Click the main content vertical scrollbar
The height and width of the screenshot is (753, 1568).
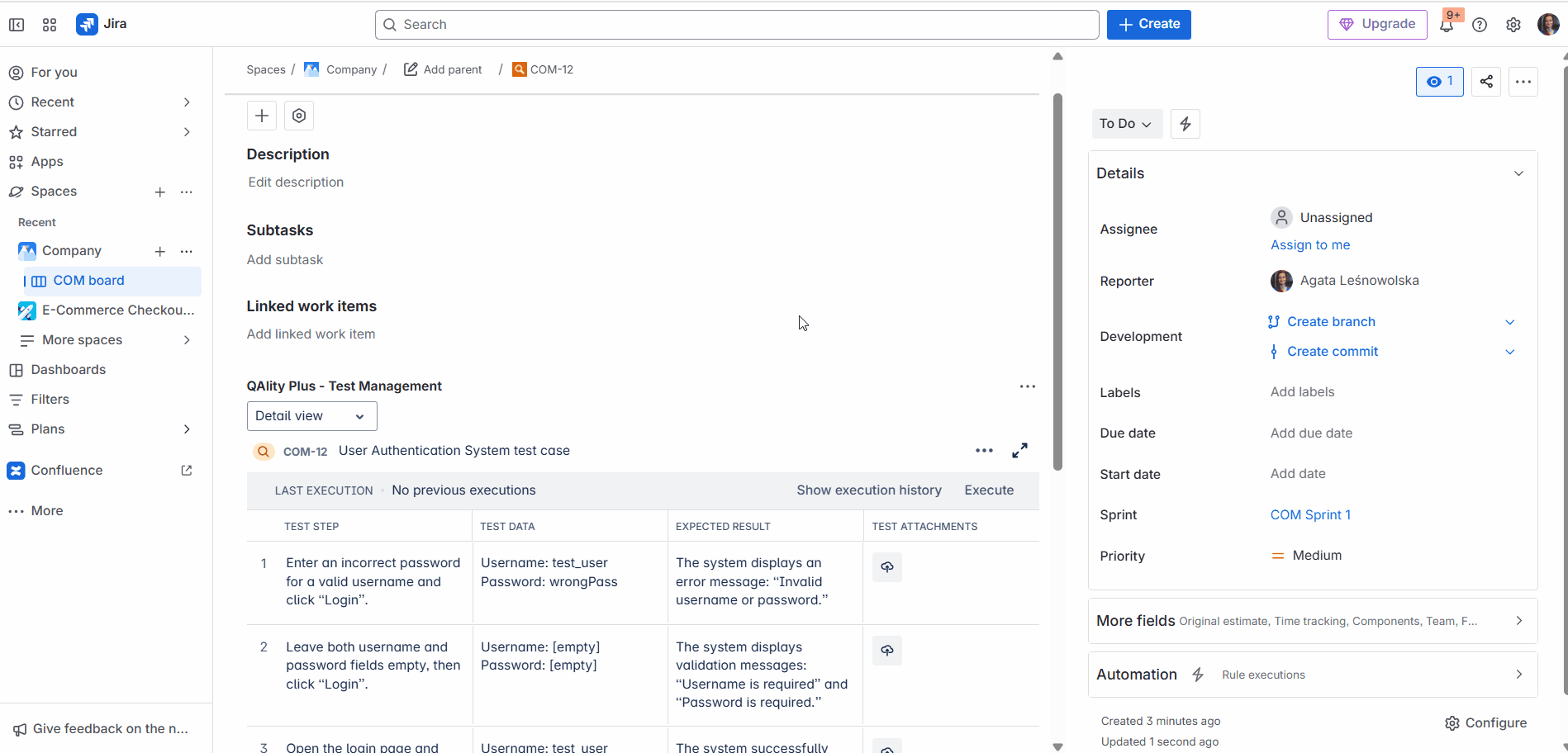(x=1057, y=282)
